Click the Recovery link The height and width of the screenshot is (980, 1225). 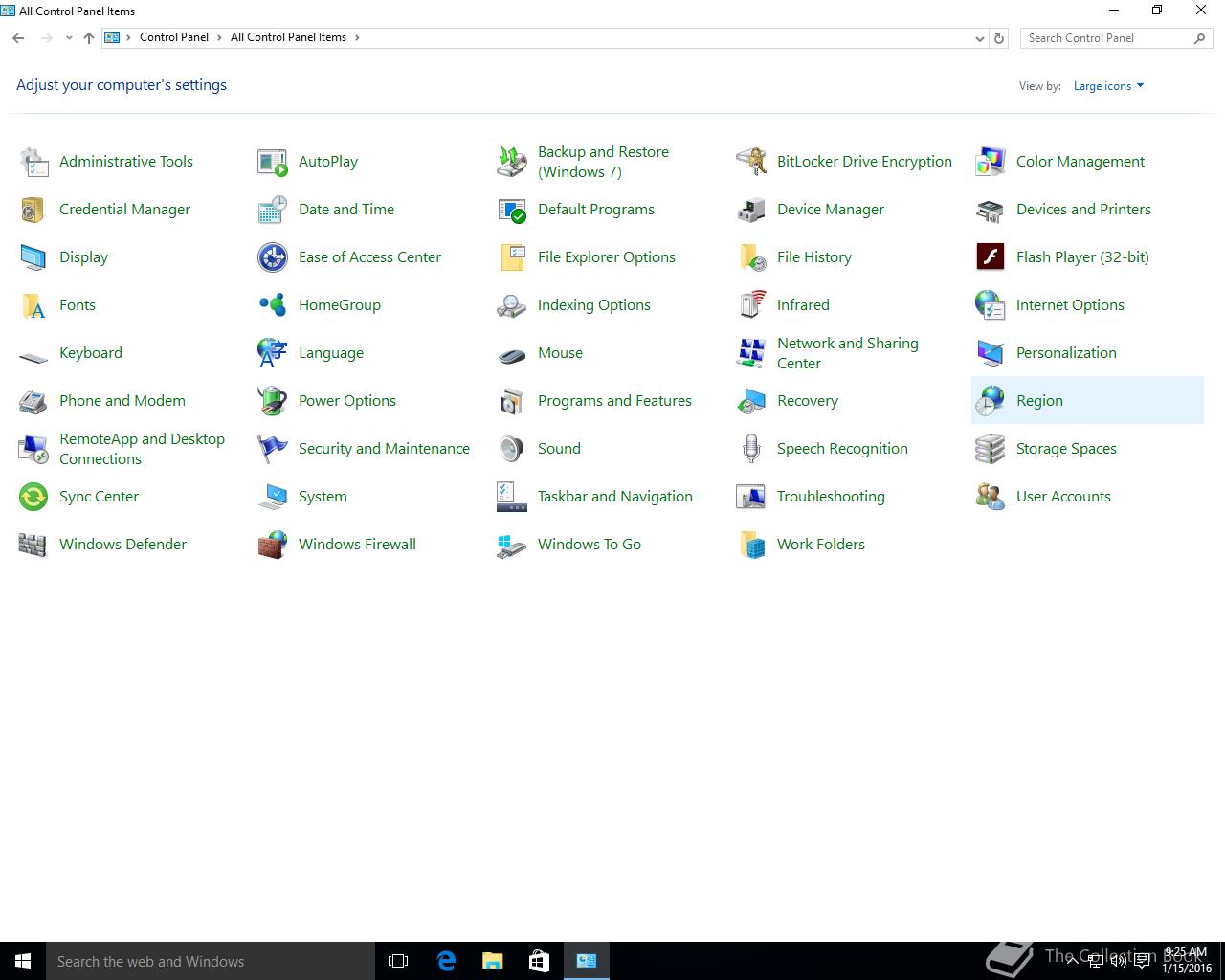coord(808,401)
